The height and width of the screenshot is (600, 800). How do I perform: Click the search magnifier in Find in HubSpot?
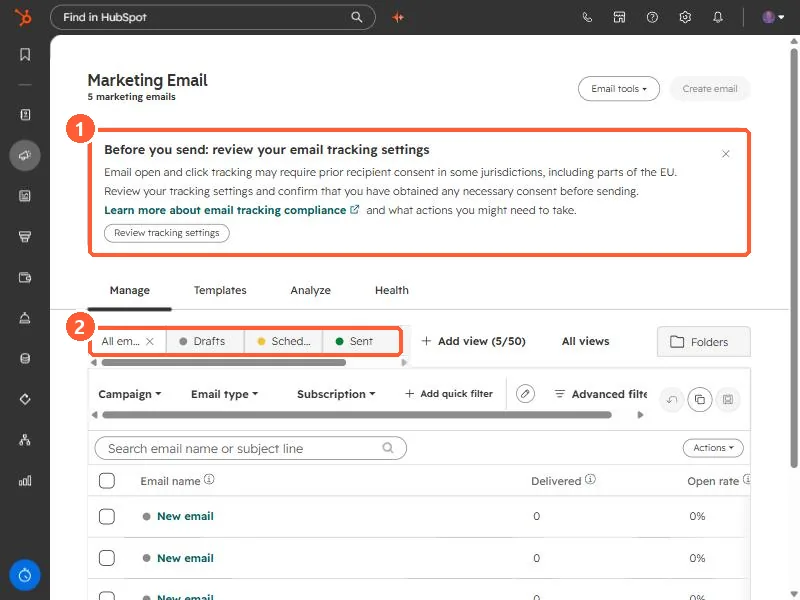357,17
